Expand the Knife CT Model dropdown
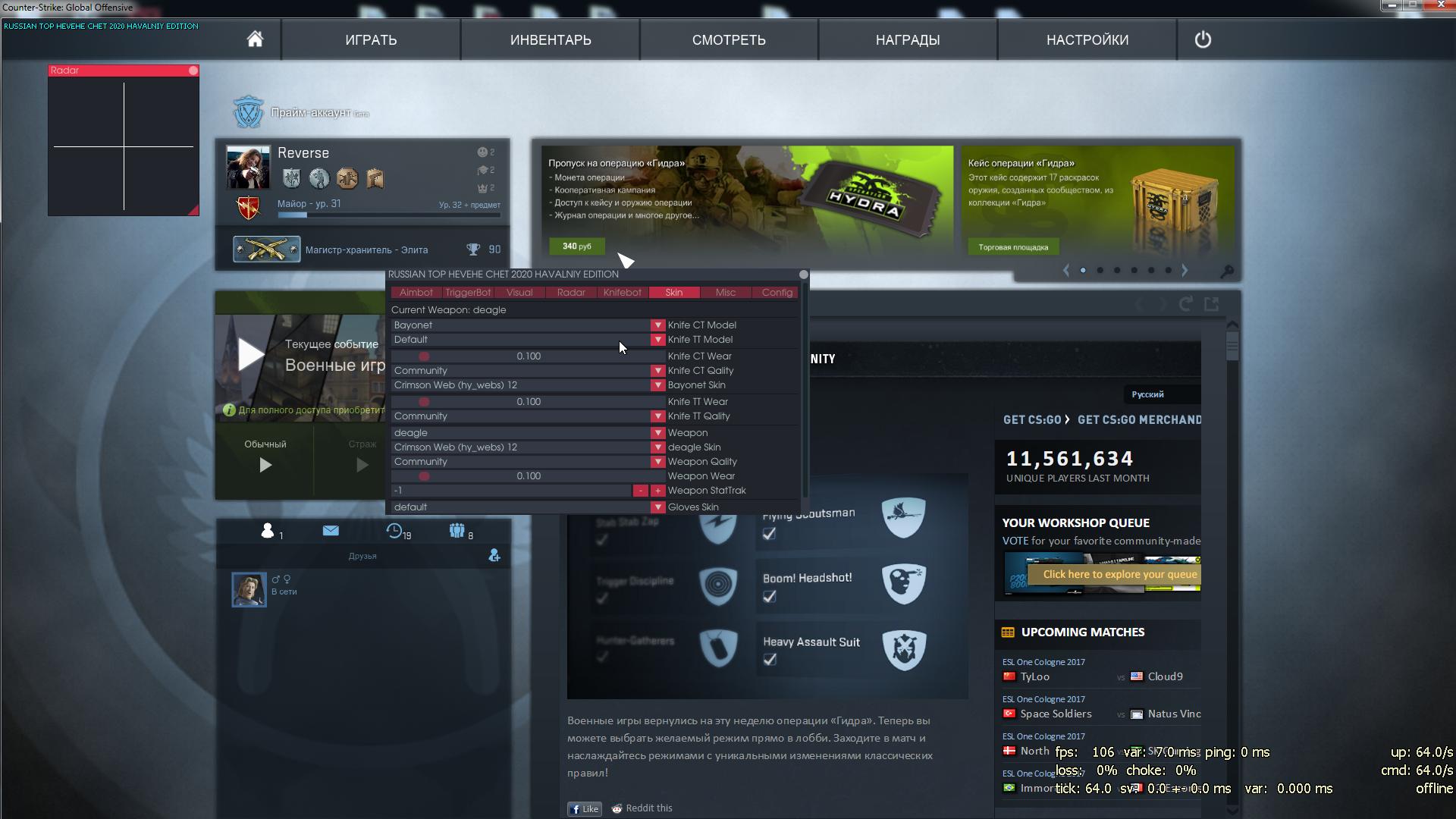Screen dimensions: 1456x819 click(657, 325)
